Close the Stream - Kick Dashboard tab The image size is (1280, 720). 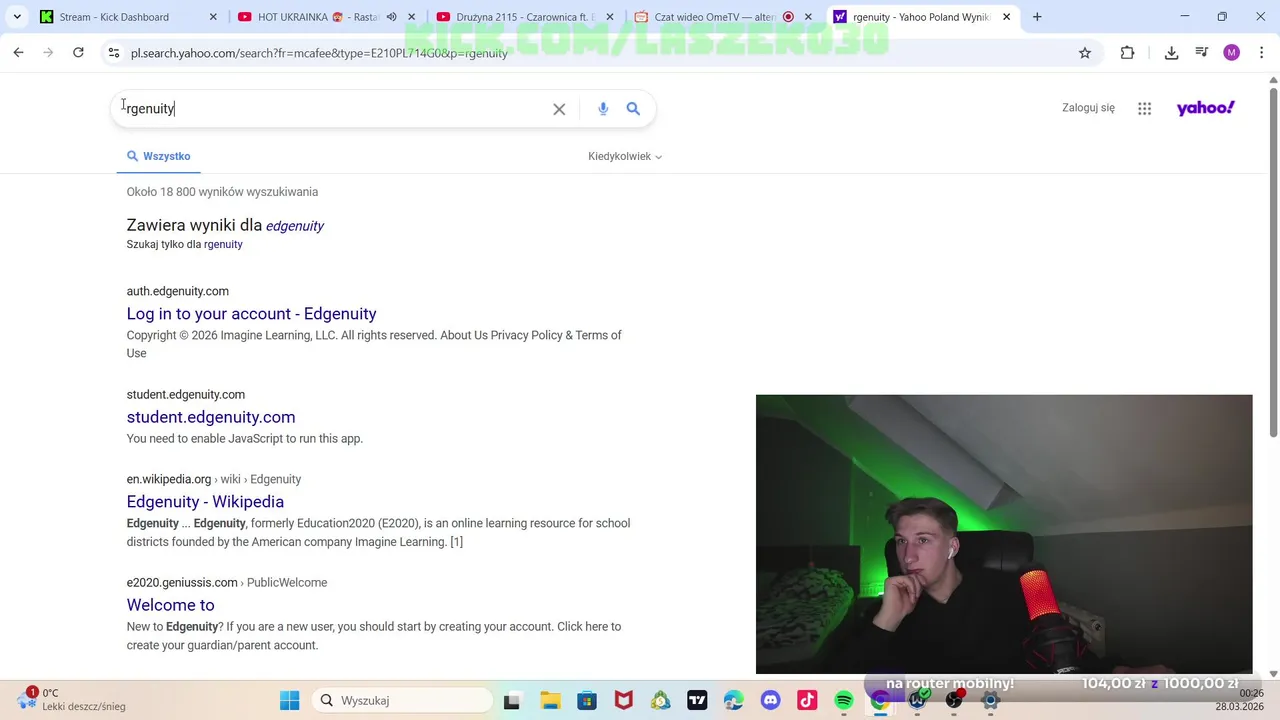pos(213,17)
